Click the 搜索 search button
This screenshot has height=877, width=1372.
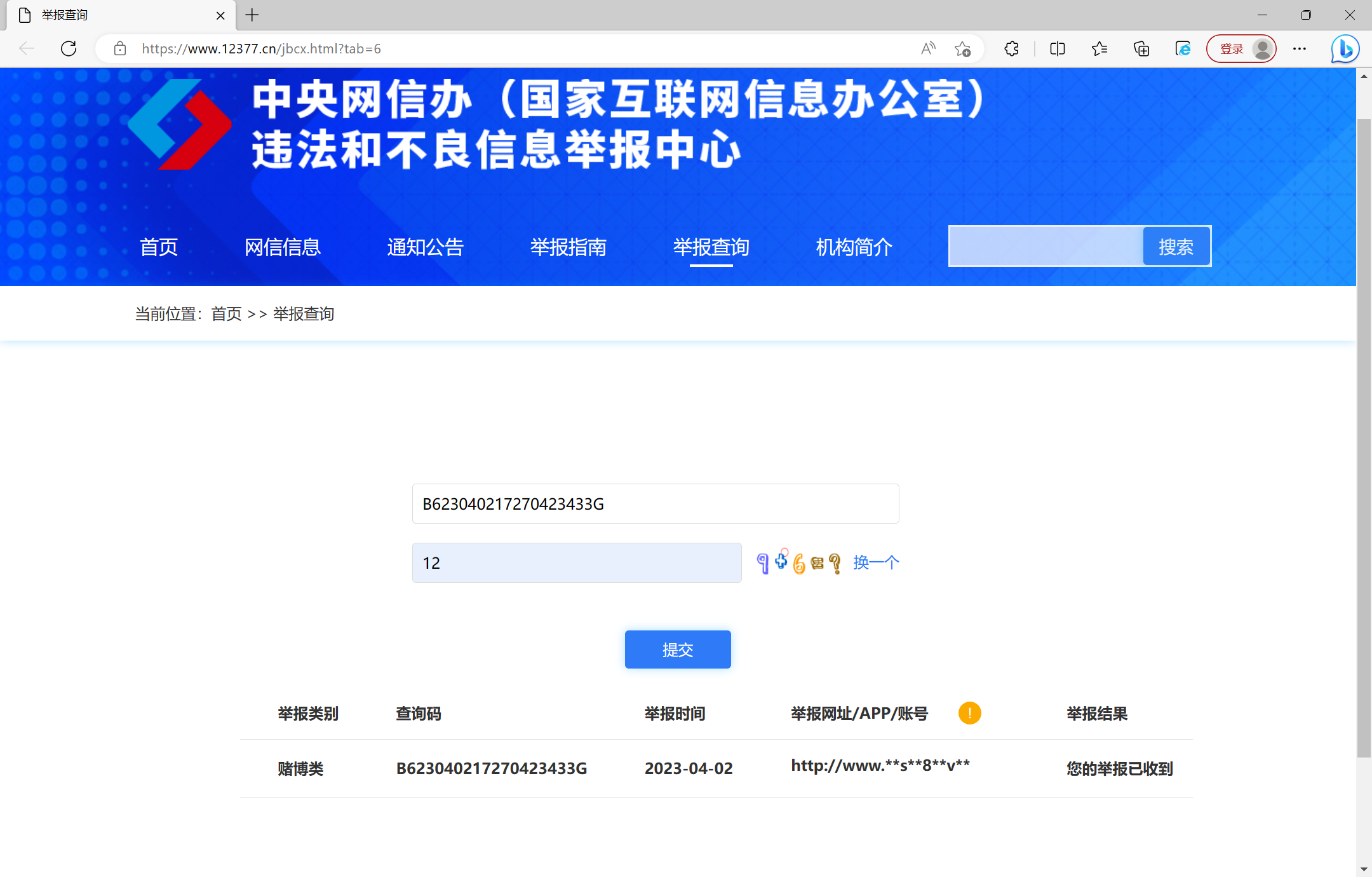pyautogui.click(x=1176, y=246)
